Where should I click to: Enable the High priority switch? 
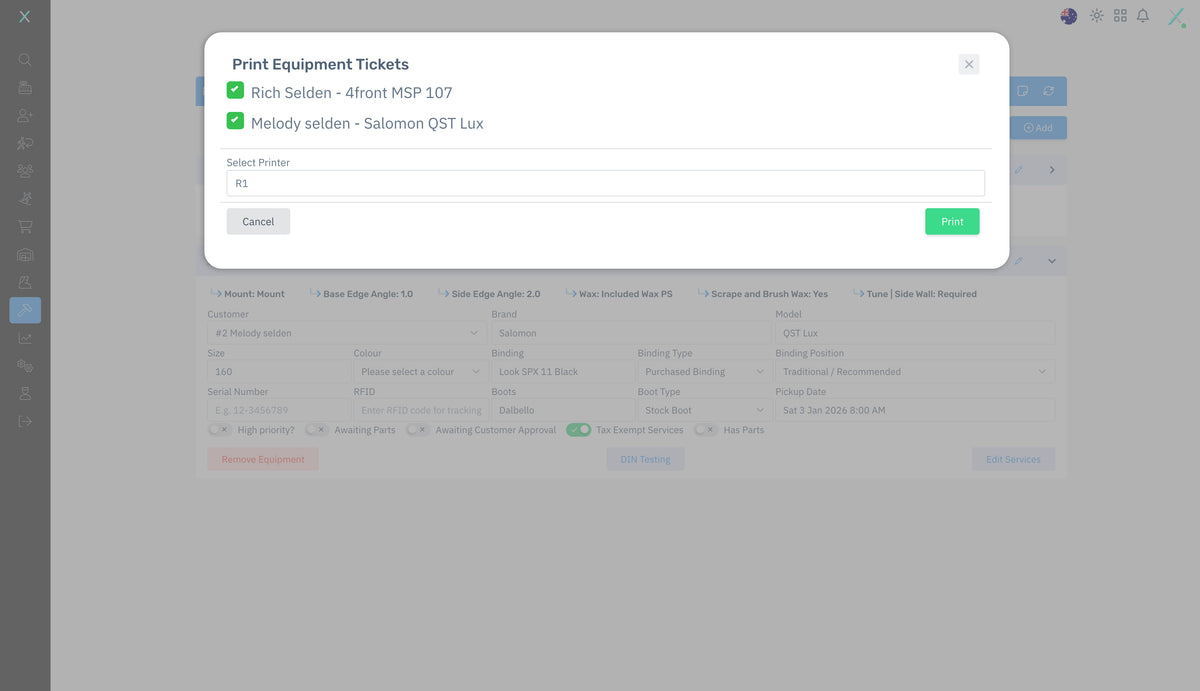coord(219,430)
